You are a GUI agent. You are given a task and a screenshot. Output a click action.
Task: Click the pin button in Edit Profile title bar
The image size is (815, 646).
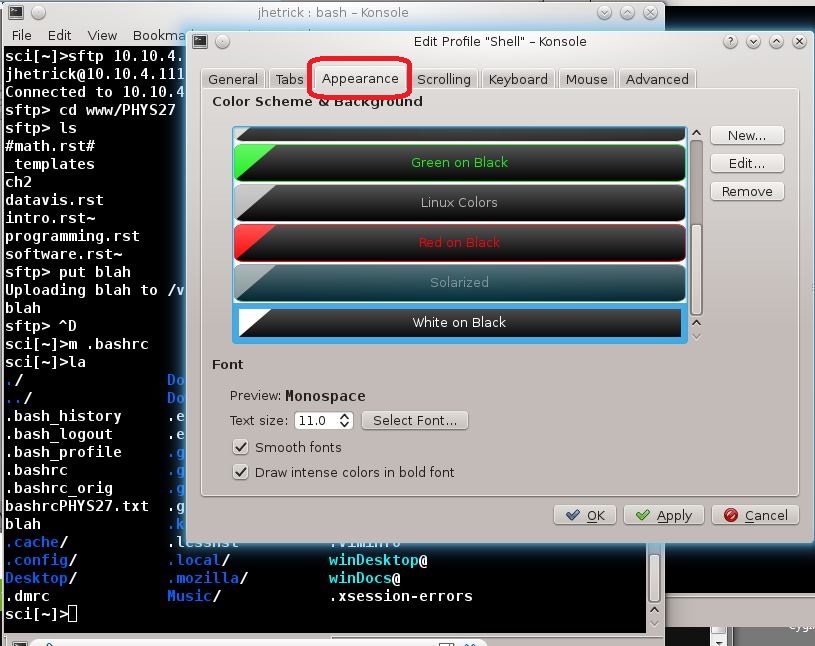point(222,42)
